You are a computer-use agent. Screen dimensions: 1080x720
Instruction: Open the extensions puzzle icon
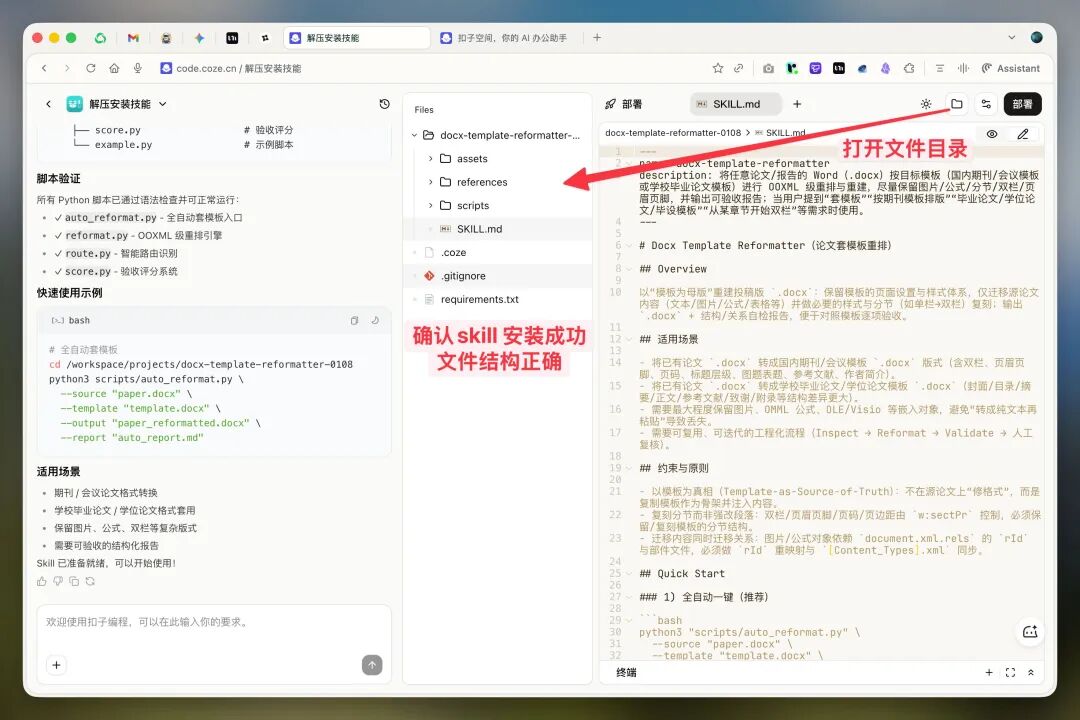[x=909, y=68]
